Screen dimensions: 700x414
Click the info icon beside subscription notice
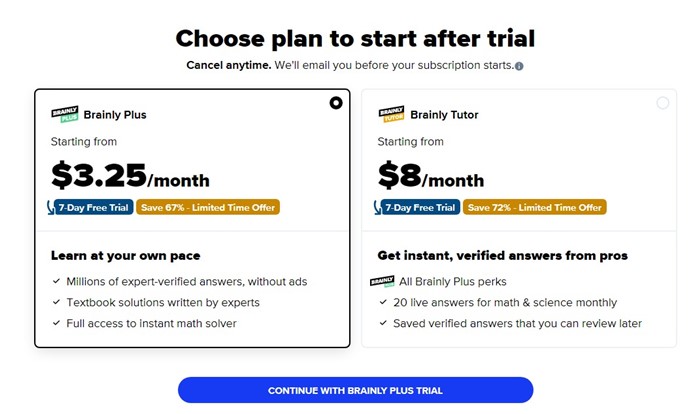[519, 66]
